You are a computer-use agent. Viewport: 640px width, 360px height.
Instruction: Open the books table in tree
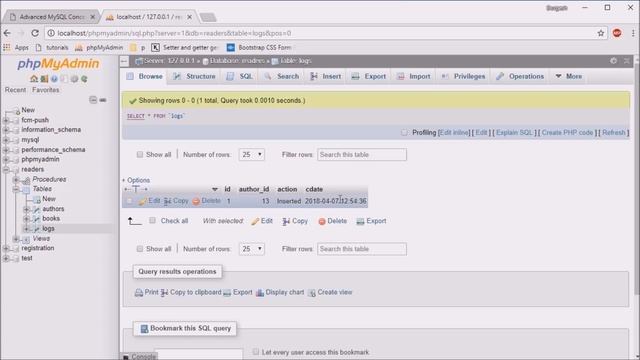(51, 218)
